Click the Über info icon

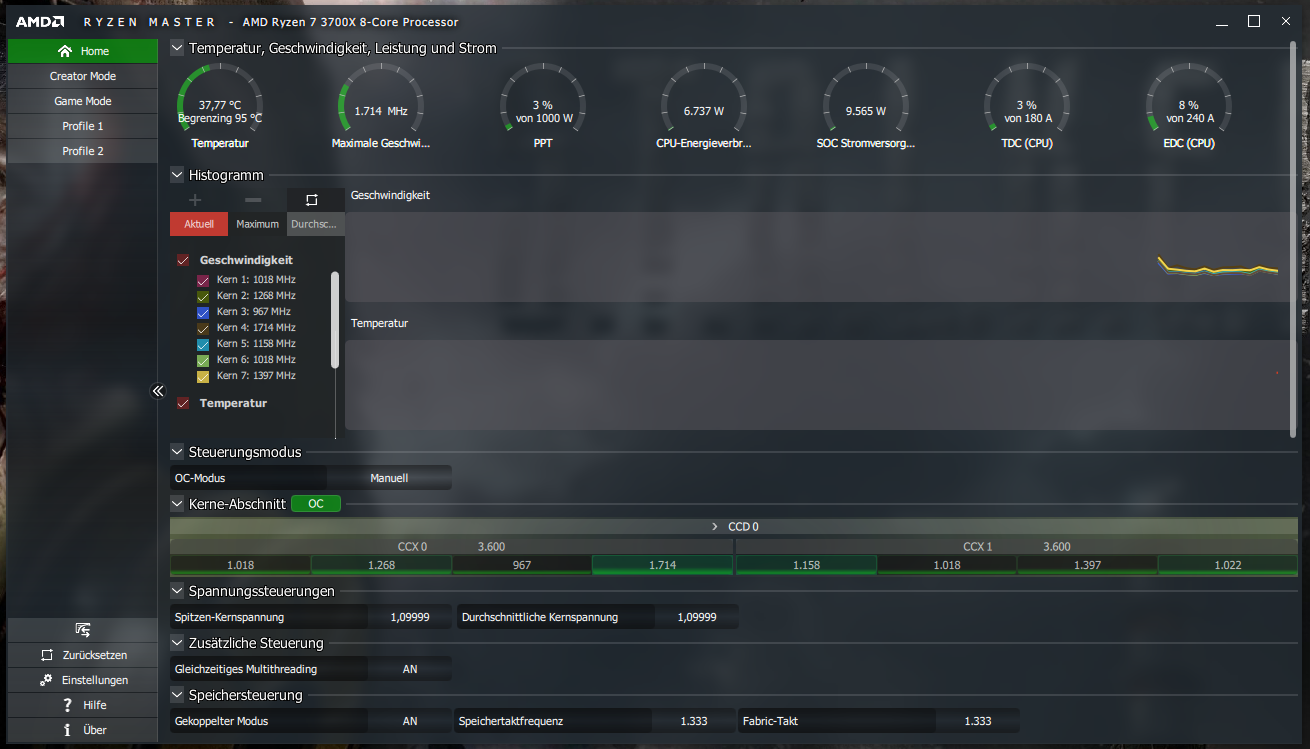68,730
